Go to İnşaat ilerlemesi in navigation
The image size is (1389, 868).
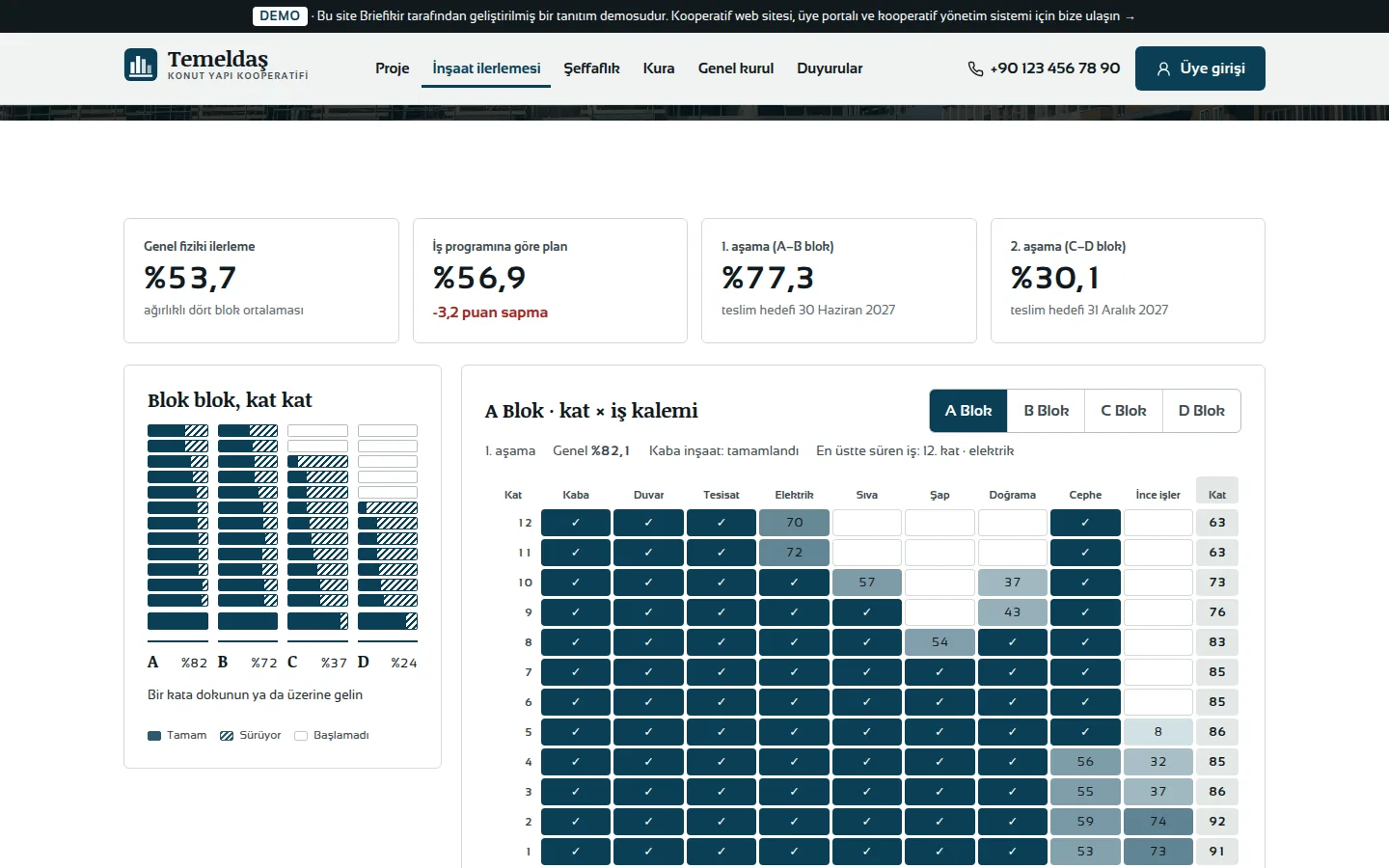tap(486, 68)
